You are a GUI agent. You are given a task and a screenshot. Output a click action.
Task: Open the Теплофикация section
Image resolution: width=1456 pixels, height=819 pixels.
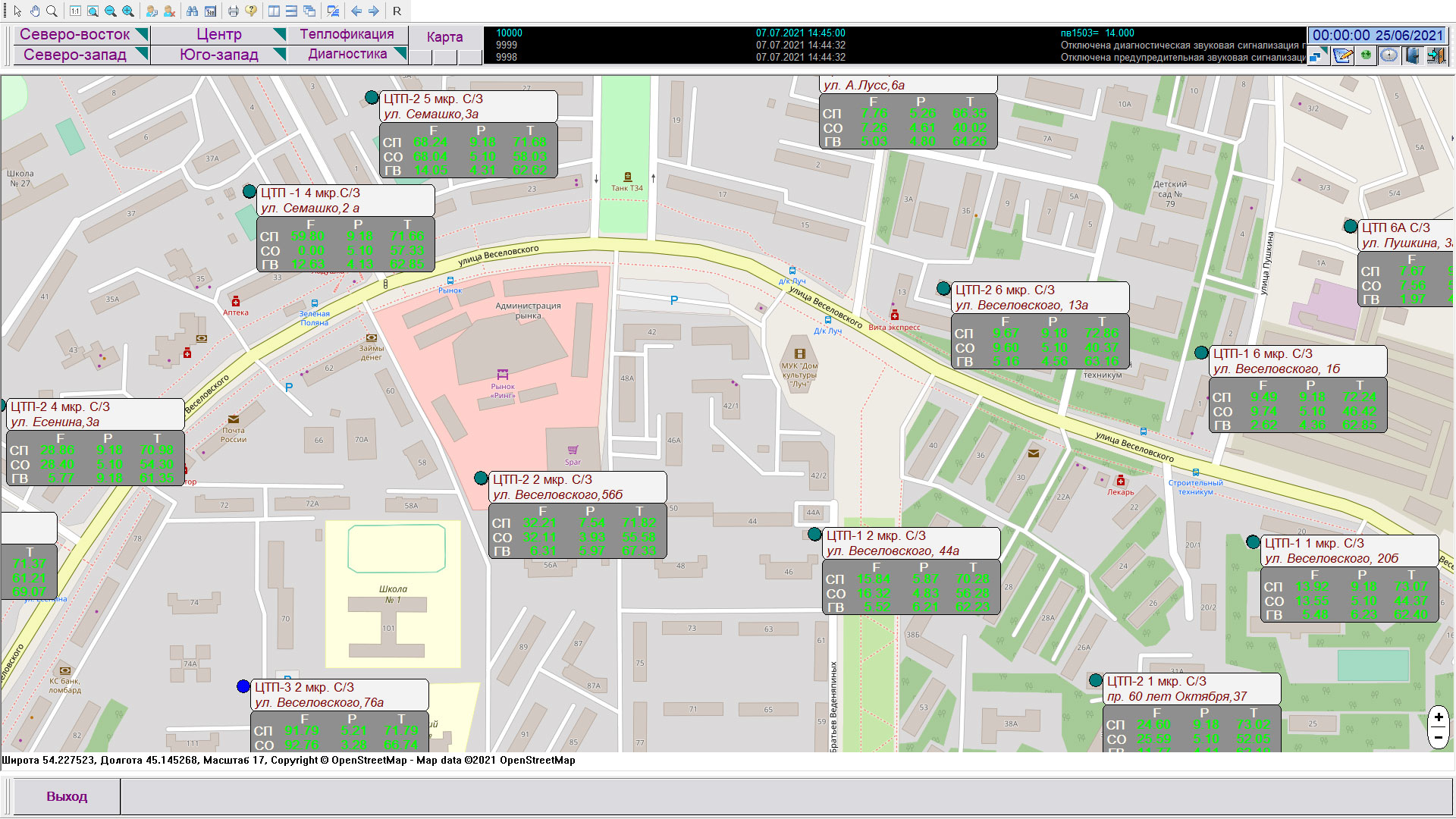point(347,34)
